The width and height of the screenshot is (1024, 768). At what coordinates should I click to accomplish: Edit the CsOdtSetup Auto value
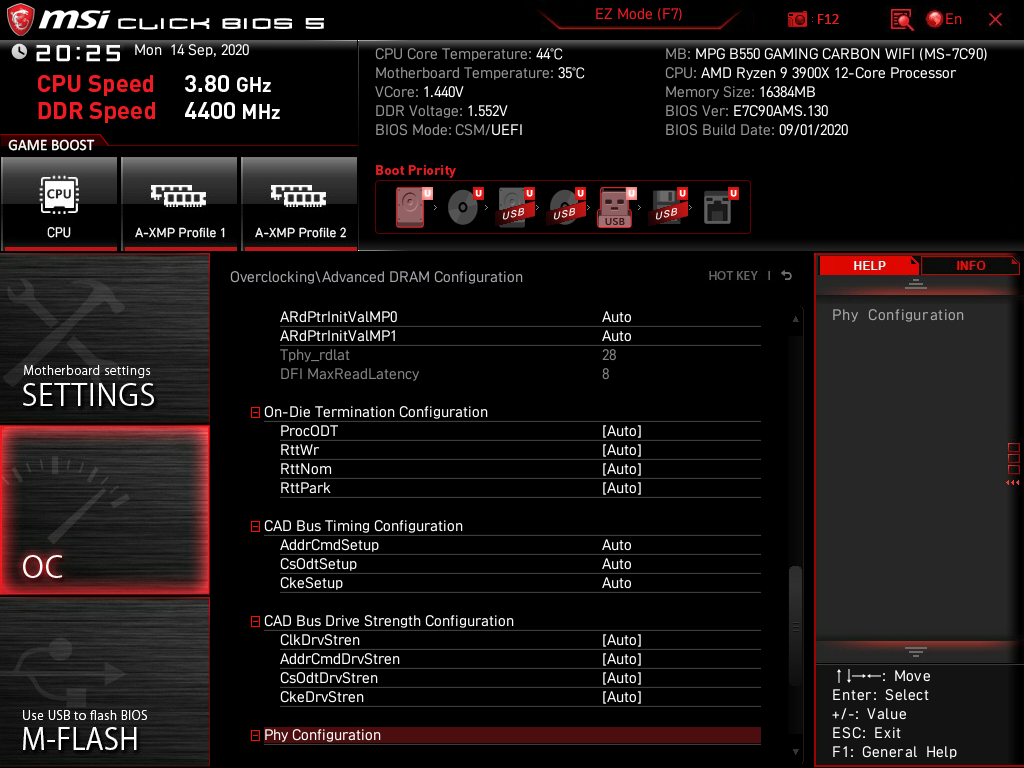click(x=616, y=564)
